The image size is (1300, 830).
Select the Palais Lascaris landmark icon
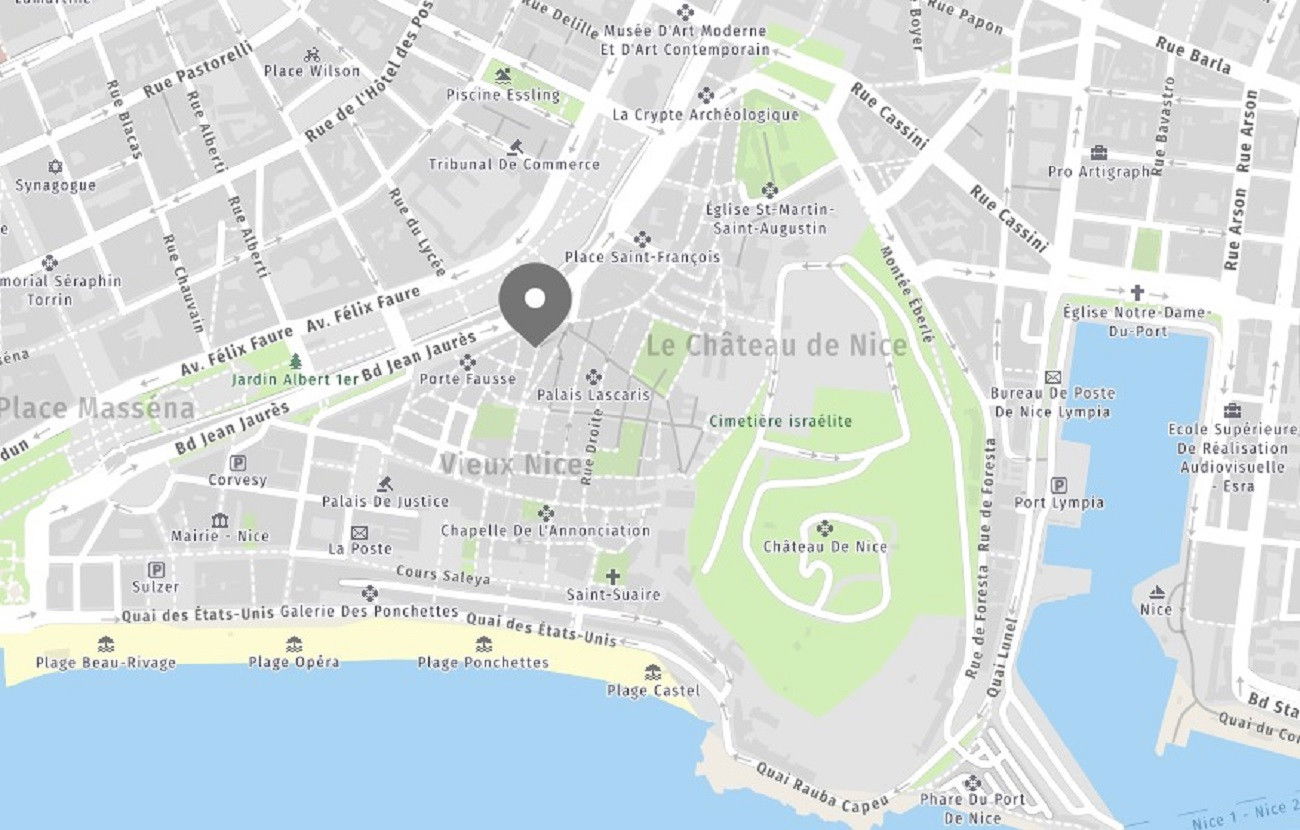pos(593,376)
